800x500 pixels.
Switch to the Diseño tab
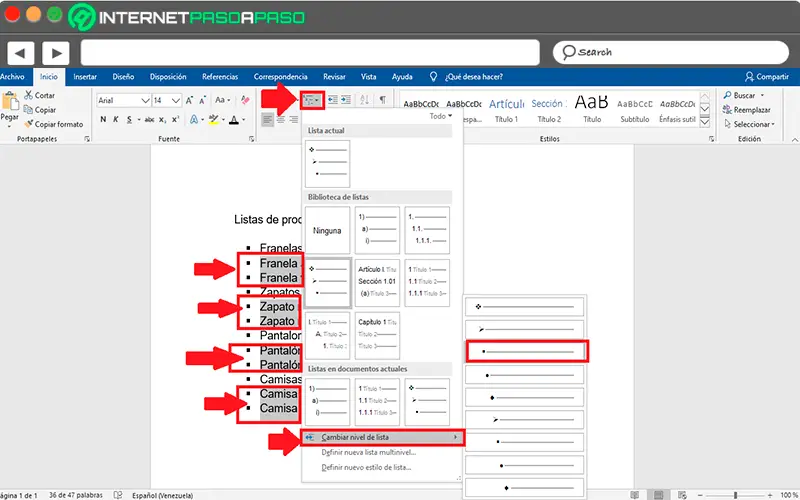pyautogui.click(x=123, y=77)
